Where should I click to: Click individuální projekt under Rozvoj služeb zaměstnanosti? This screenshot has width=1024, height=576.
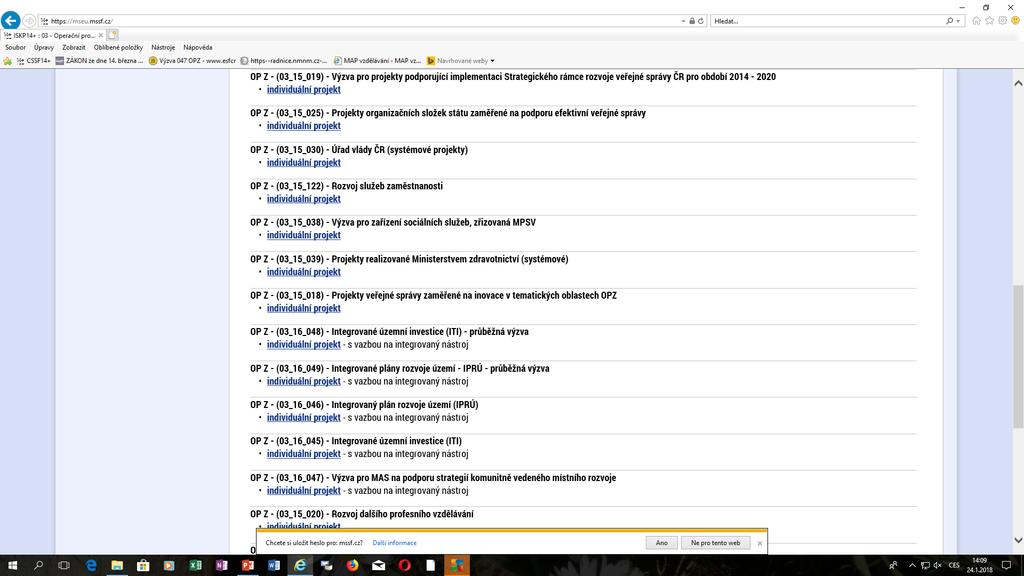coord(304,199)
